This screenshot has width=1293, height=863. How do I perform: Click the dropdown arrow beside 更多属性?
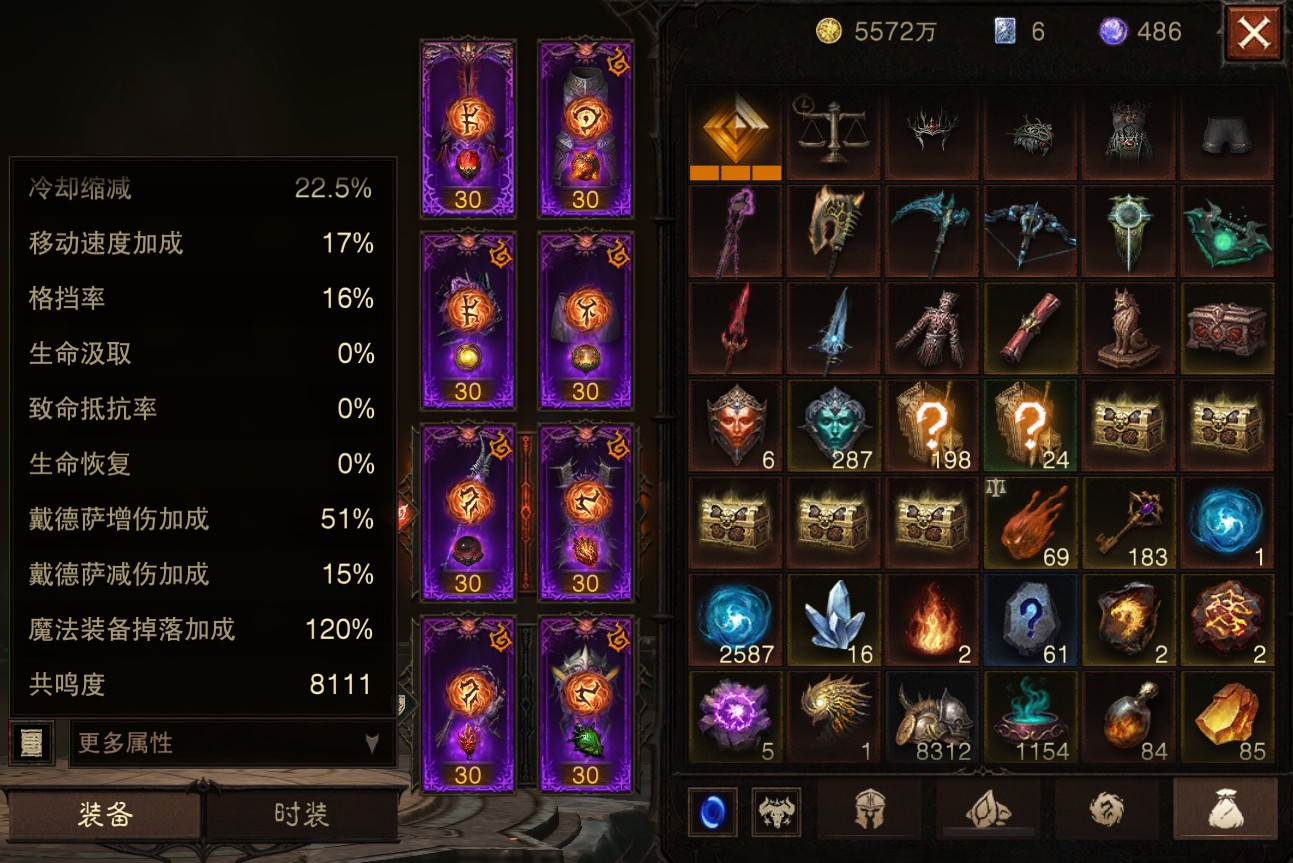tap(372, 744)
